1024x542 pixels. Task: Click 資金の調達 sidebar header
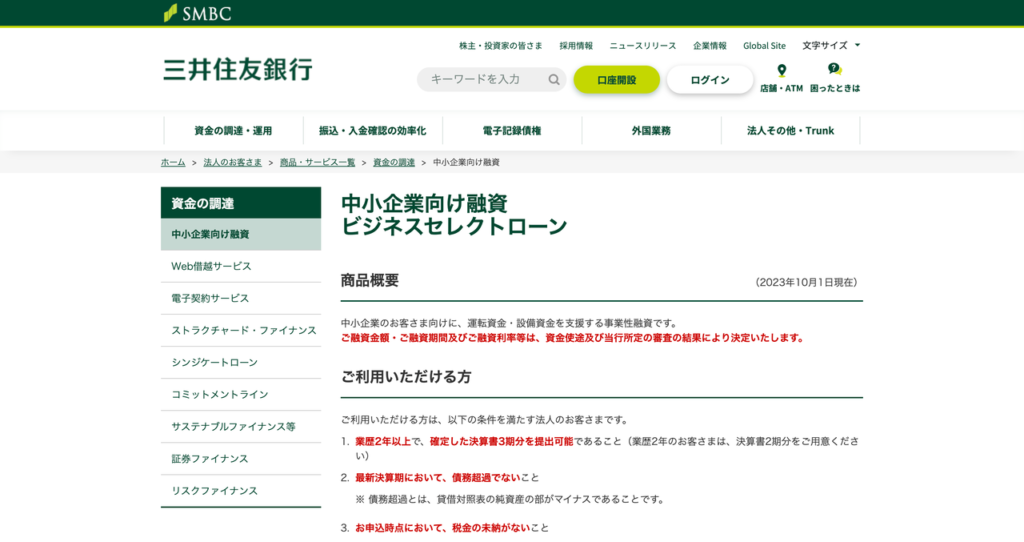click(241, 203)
